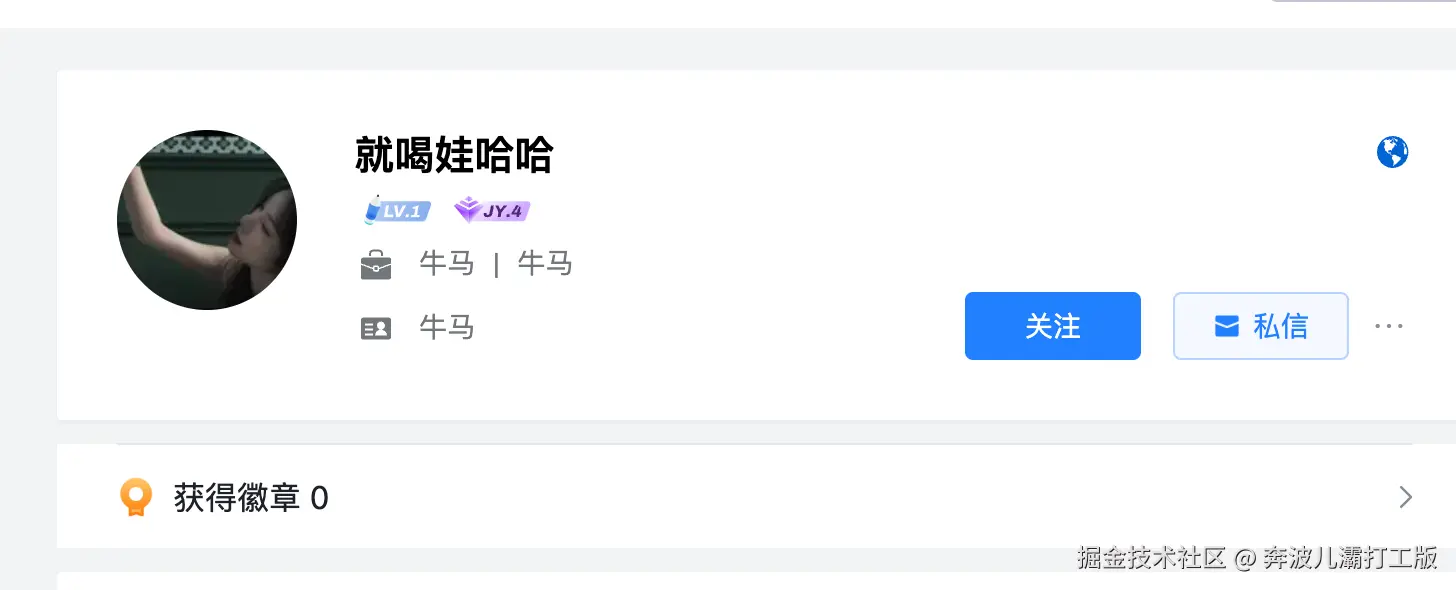Click the user's circular avatar photo

click(207, 219)
